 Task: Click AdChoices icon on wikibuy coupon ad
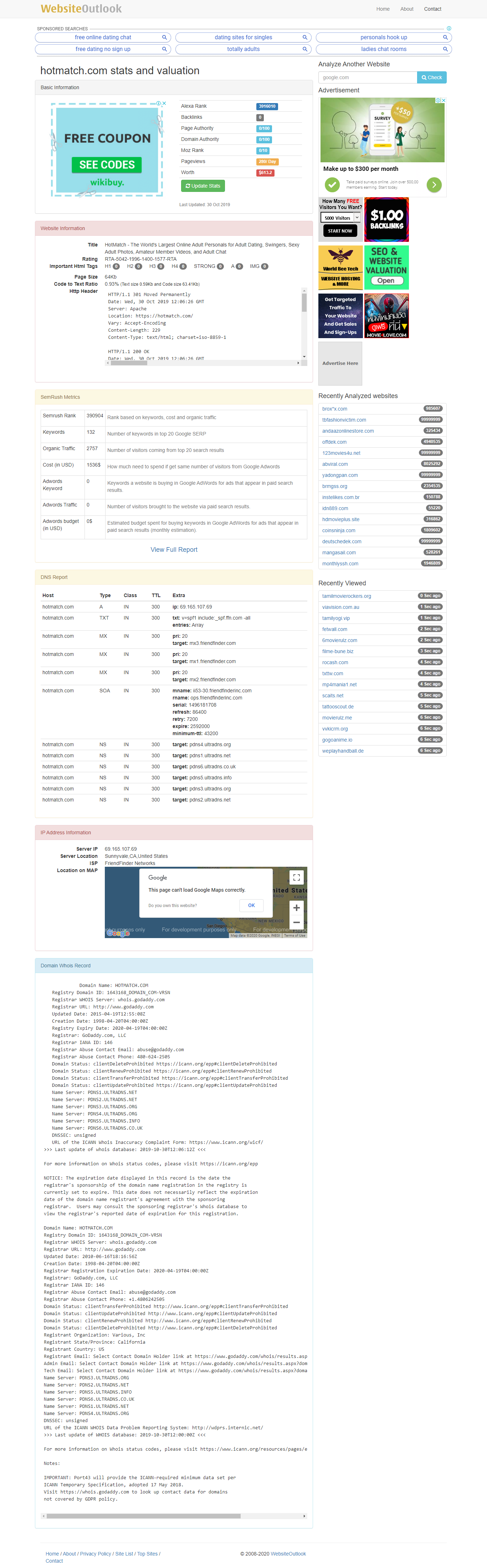pyautogui.click(x=158, y=103)
